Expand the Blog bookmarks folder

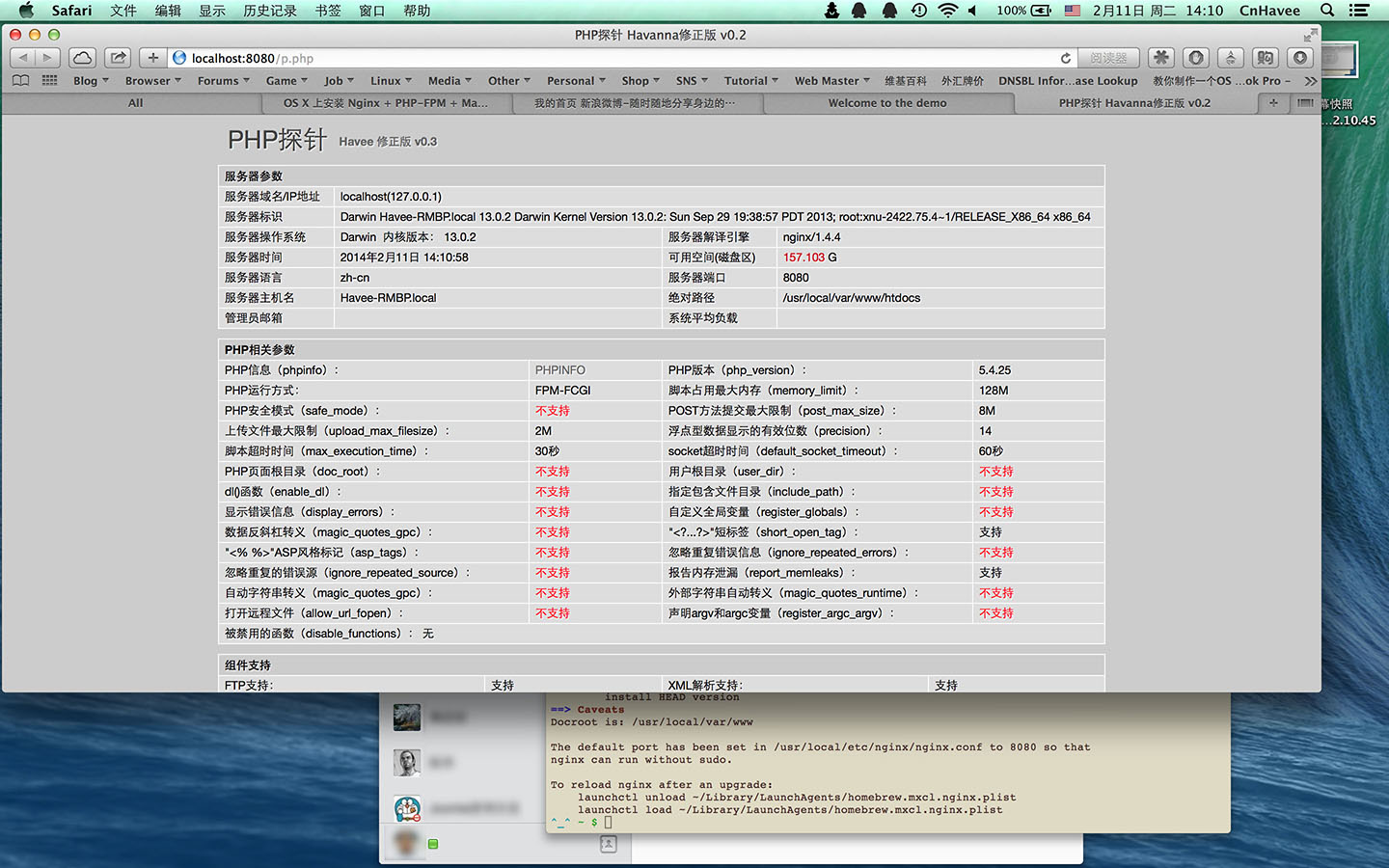click(91, 81)
